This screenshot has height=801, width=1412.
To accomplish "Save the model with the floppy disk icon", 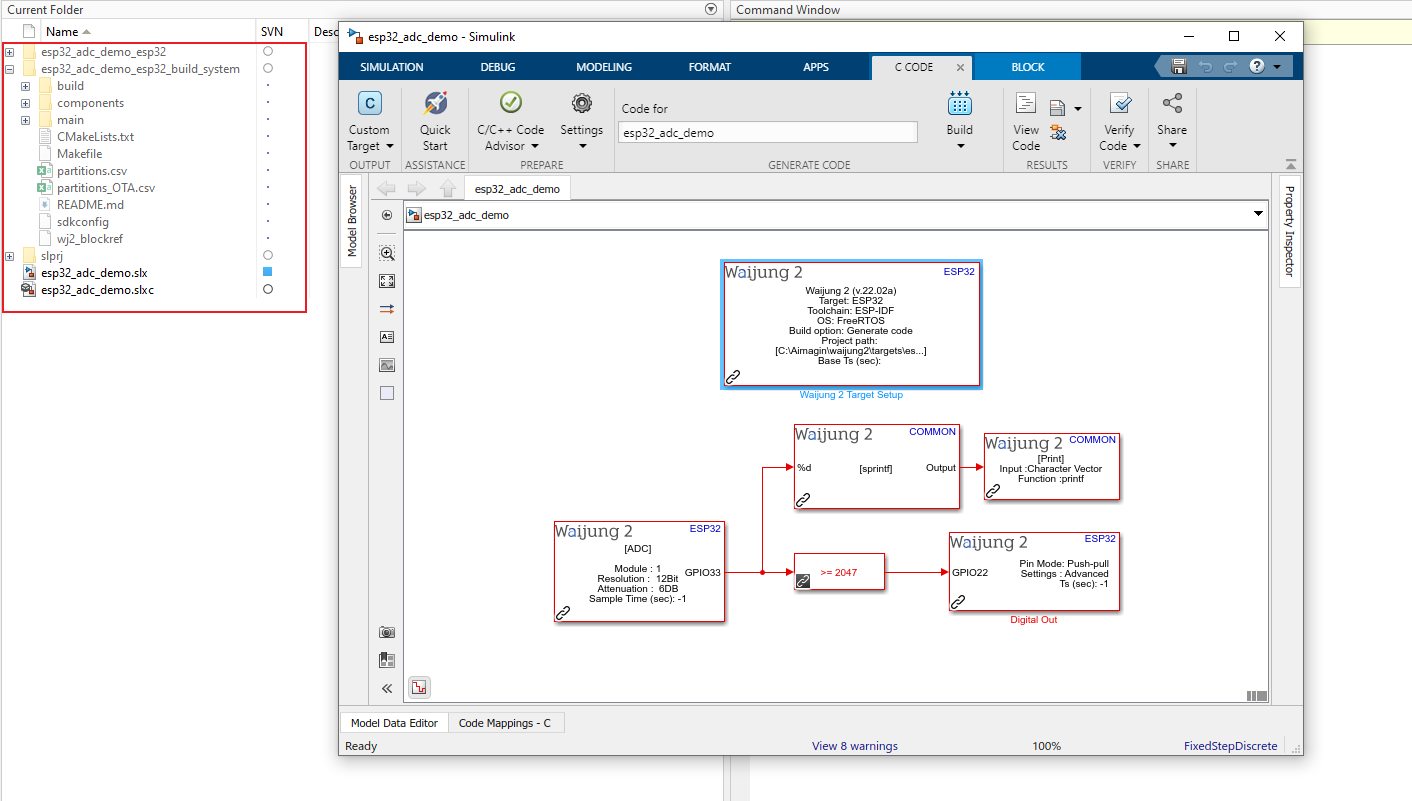I will point(1179,67).
